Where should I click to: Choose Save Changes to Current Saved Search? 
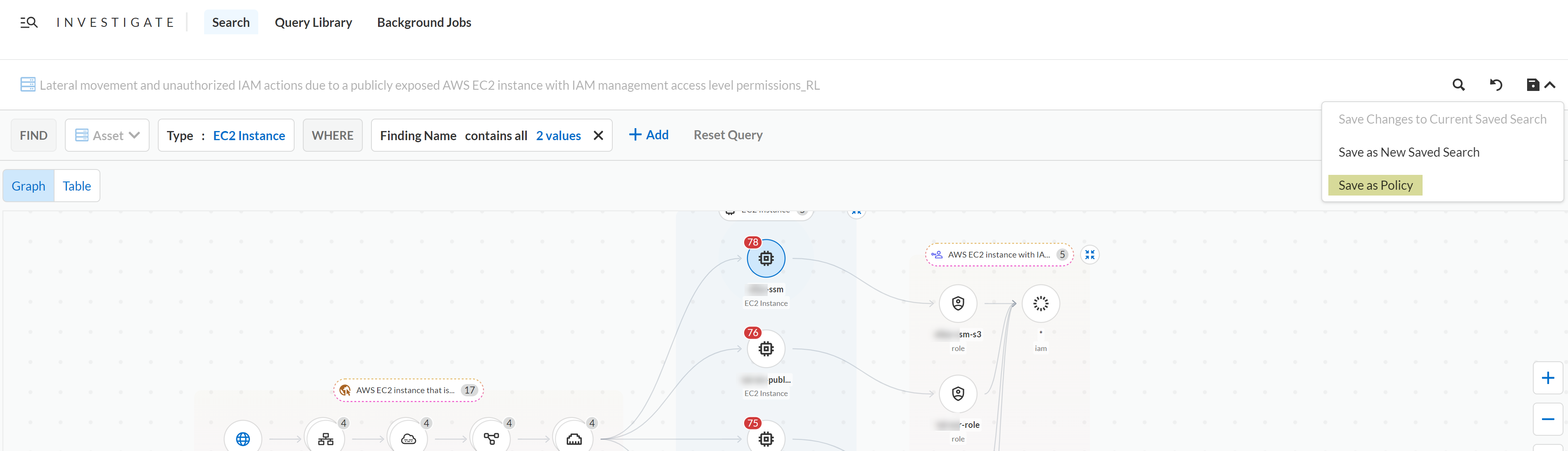click(x=1442, y=119)
